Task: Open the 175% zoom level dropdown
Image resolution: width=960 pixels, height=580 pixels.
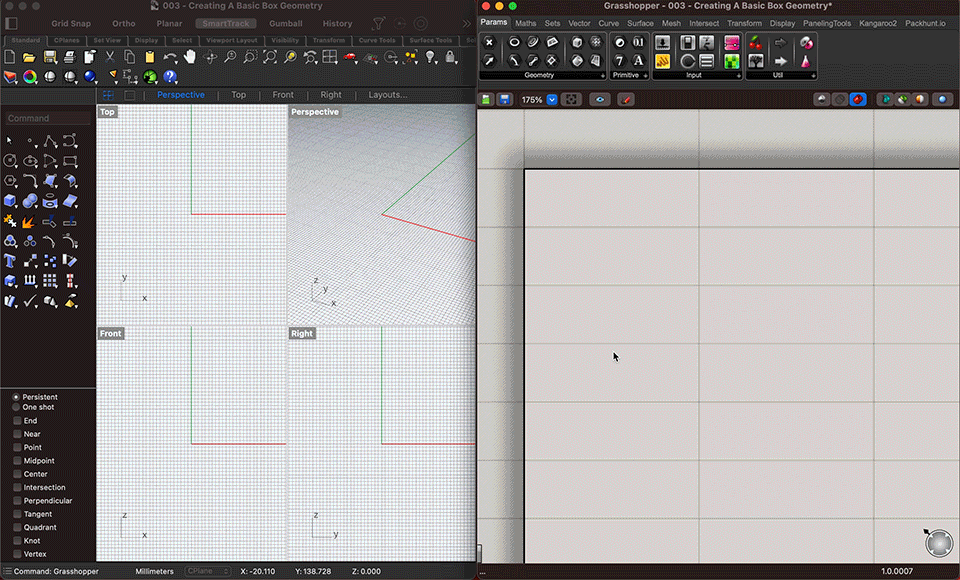Action: 552,100
